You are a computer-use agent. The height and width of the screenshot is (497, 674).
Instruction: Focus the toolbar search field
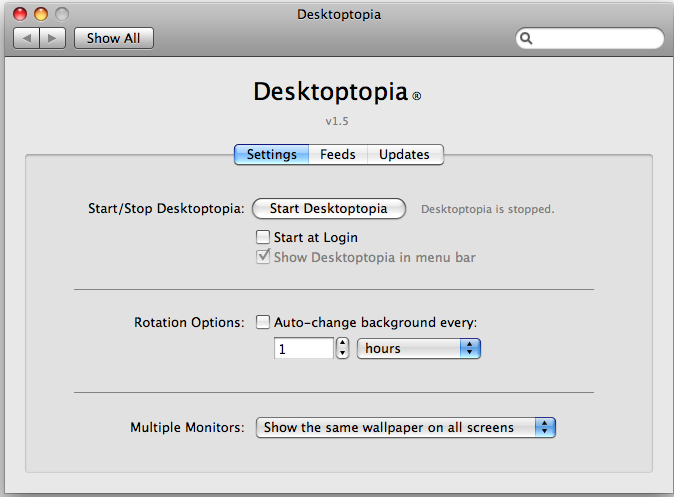pyautogui.click(x=590, y=38)
